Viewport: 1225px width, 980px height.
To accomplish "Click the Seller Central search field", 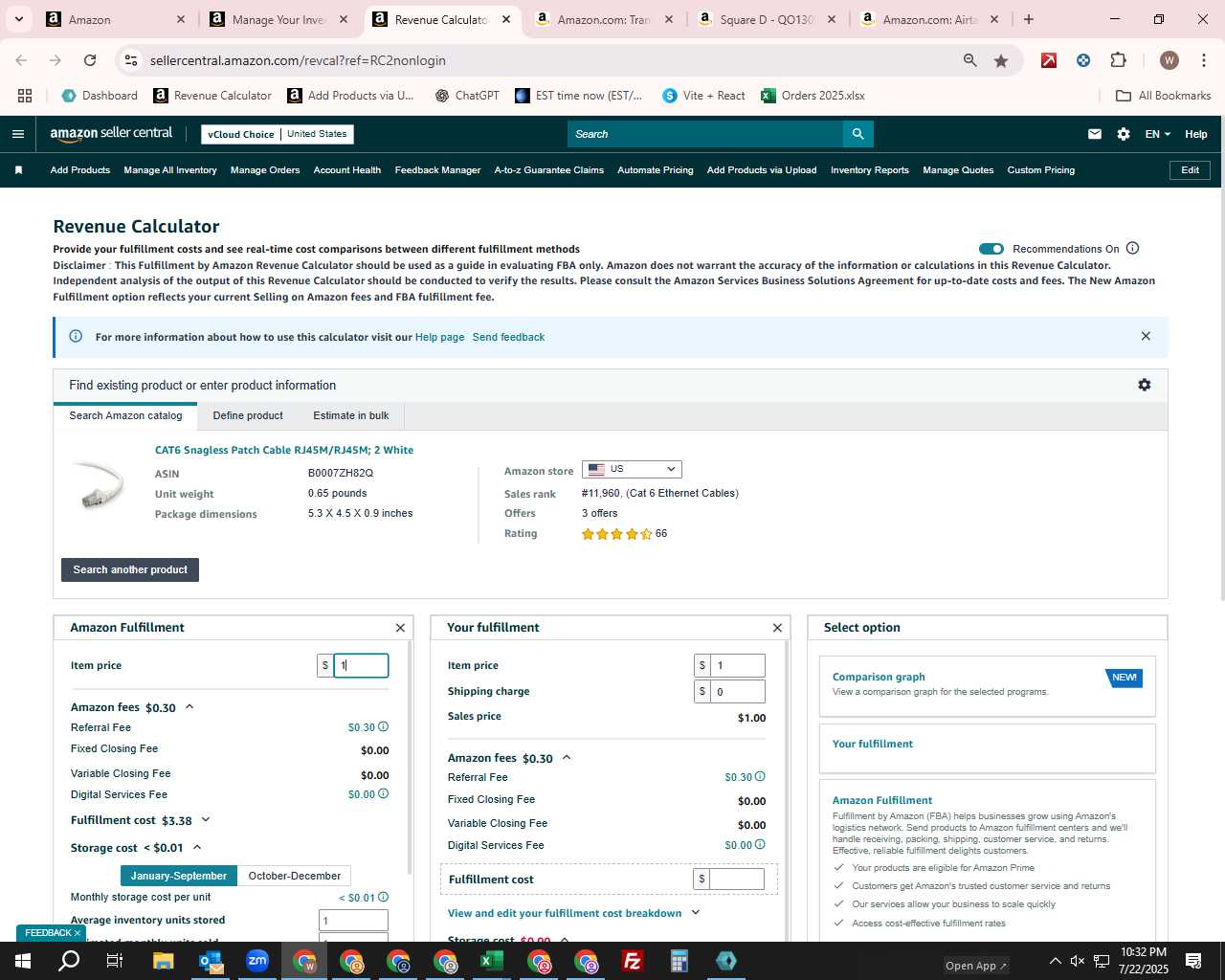I will tap(705, 134).
